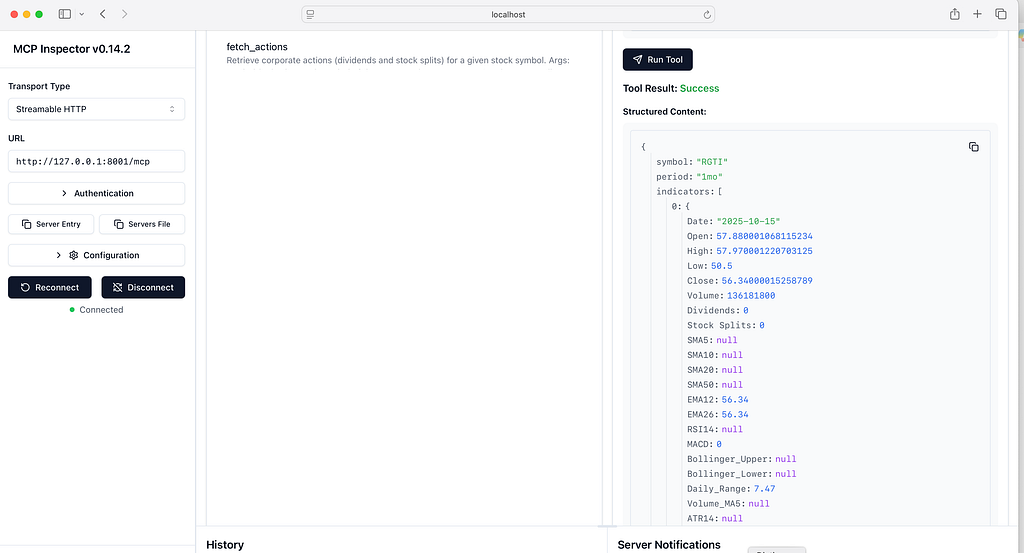Open Transport Type Streamable HTTP dropdown

pyautogui.click(x=97, y=109)
